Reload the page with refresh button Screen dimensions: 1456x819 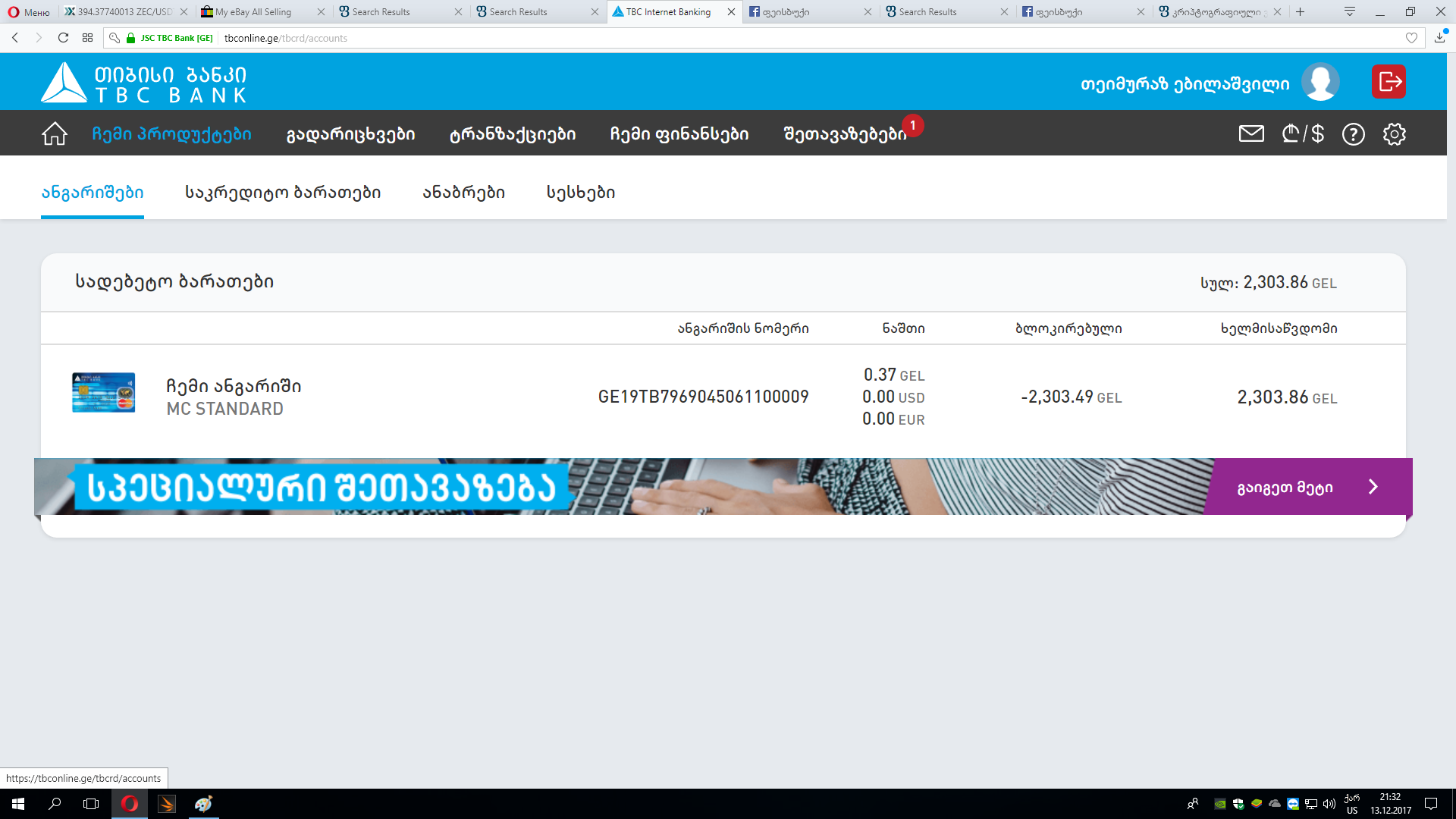[x=64, y=38]
